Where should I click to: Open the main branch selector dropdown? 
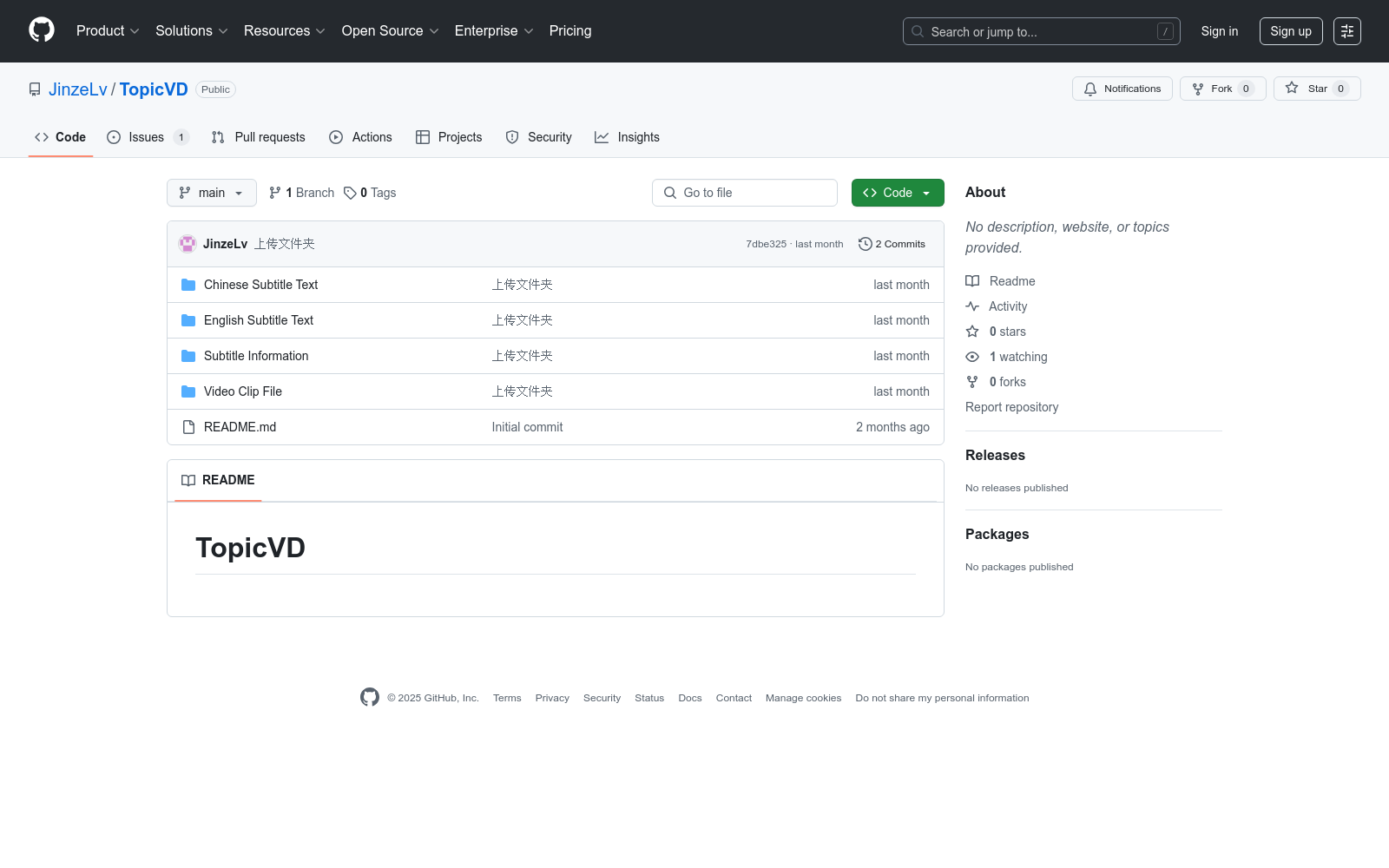[212, 193]
